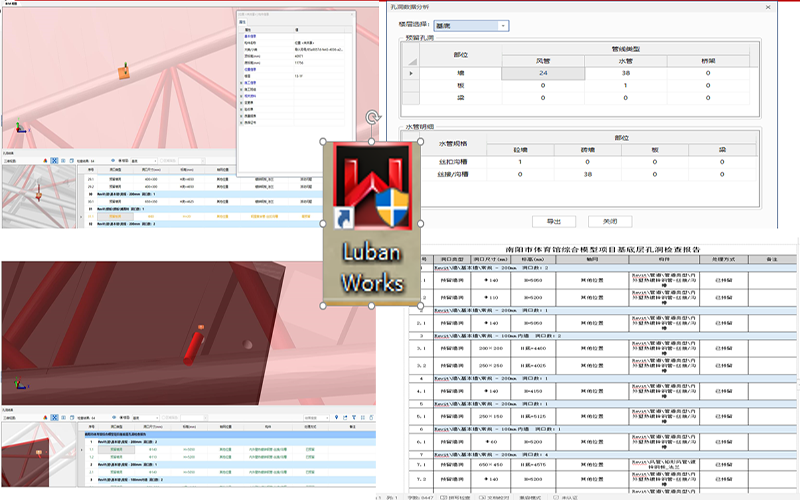Expand bottommost plus group in properties panel

(241, 122)
